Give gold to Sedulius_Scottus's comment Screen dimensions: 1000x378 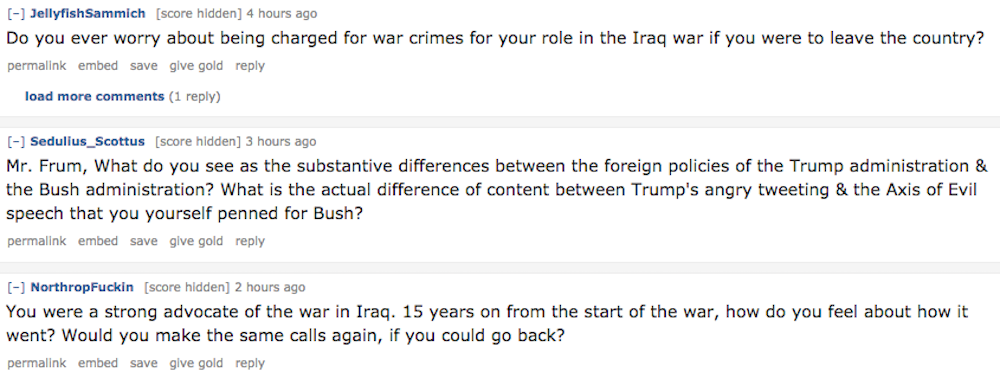[196, 241]
